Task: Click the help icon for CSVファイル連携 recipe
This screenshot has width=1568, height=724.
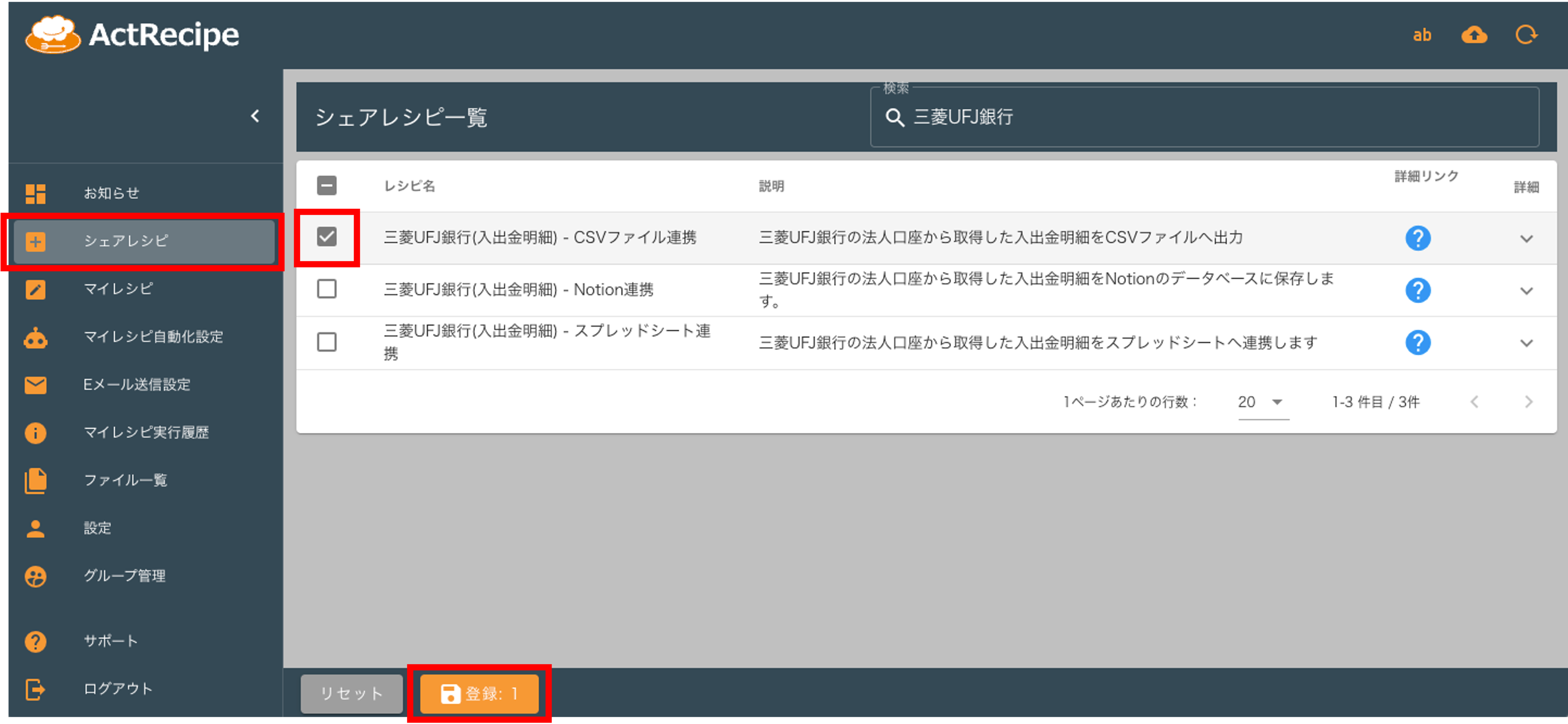Action: (1418, 238)
